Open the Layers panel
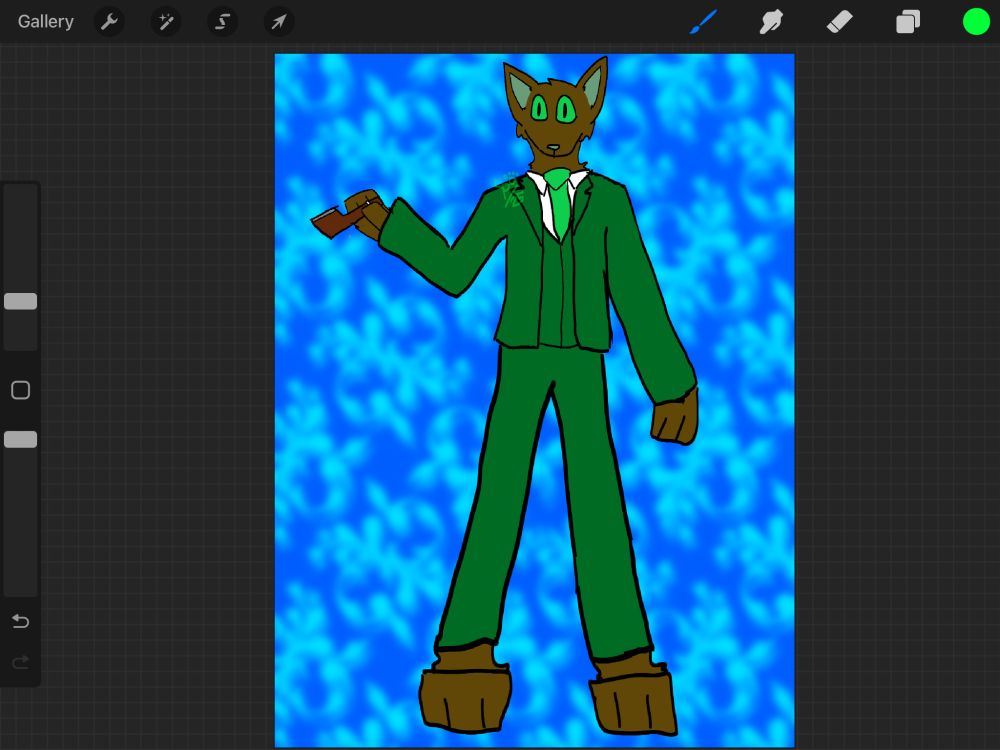 (x=908, y=21)
